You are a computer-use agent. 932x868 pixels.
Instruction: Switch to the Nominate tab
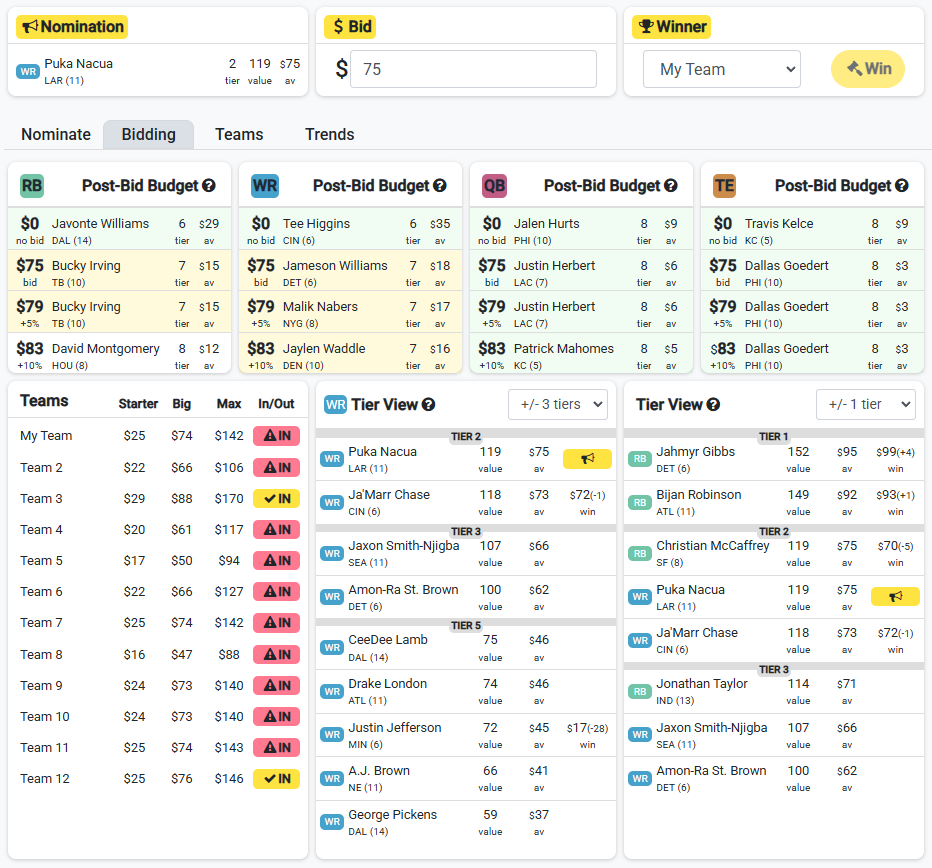tap(56, 134)
